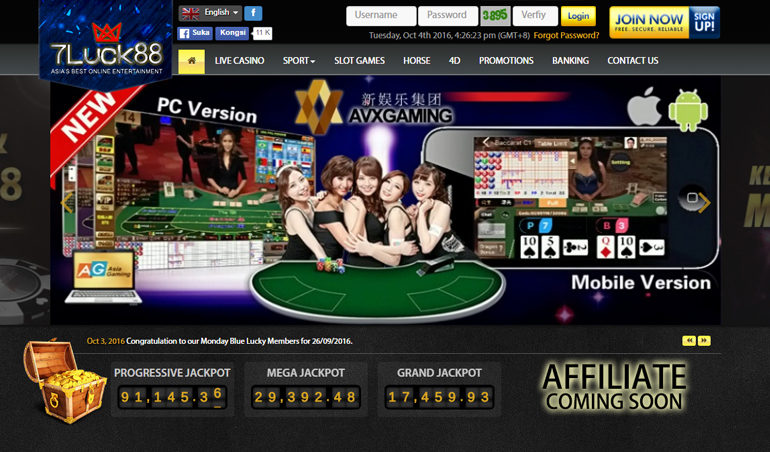770x452 pixels.
Task: Open the English language dropdown
Action: coord(210,13)
